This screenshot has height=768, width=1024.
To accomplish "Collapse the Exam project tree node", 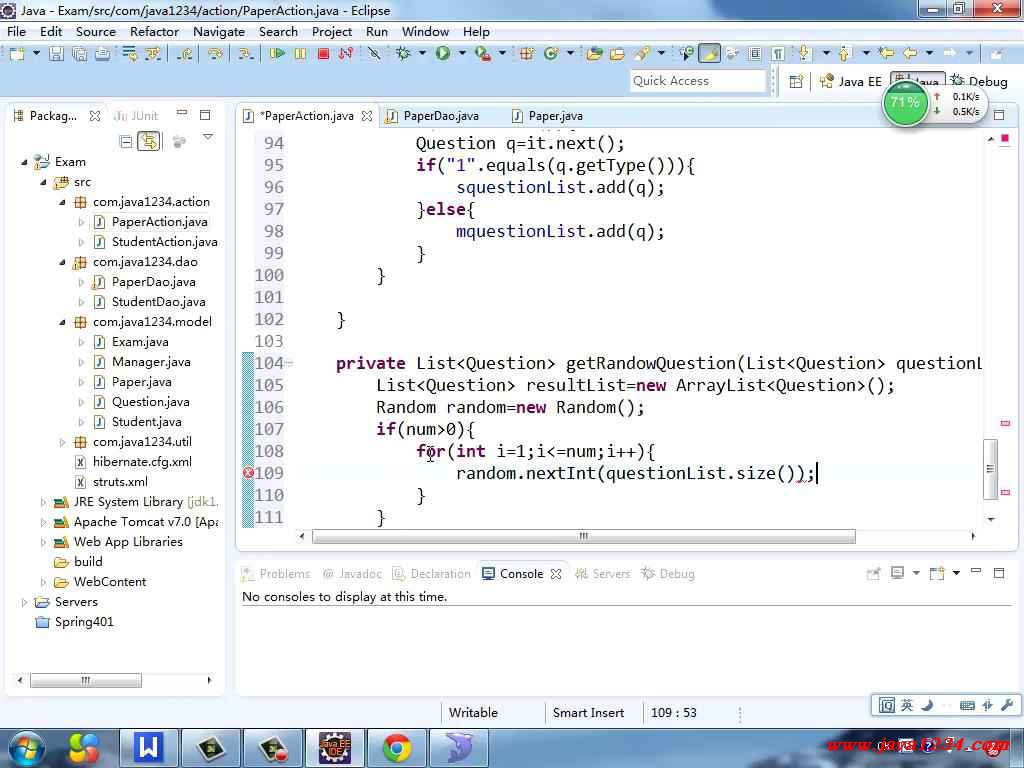I will coord(24,162).
